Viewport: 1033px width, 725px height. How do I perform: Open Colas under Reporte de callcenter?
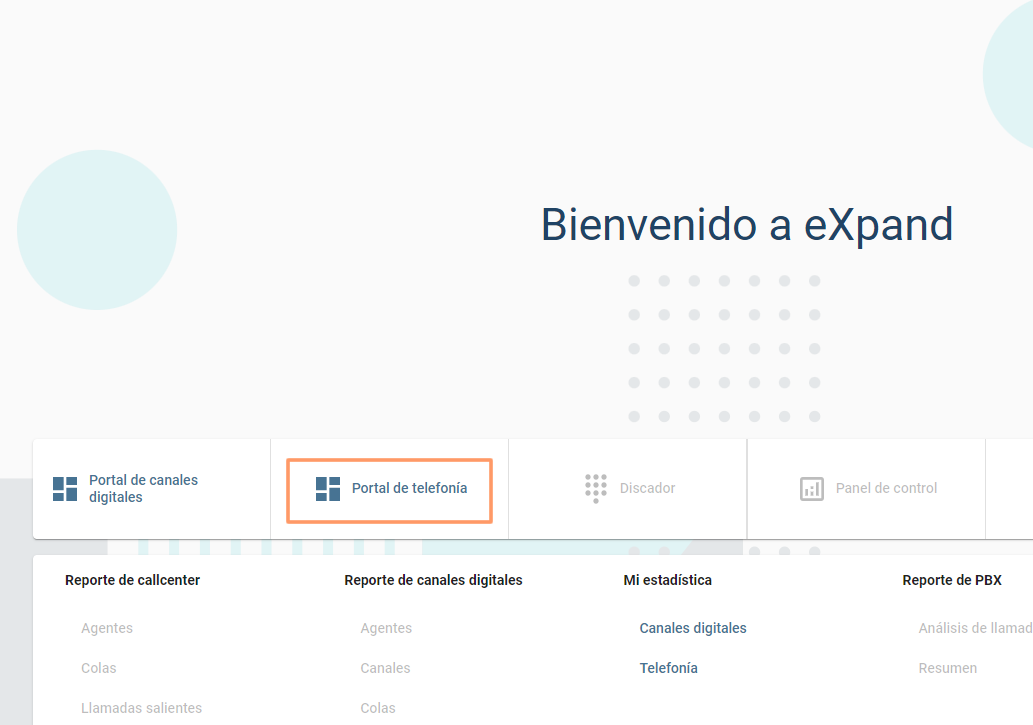(99, 668)
